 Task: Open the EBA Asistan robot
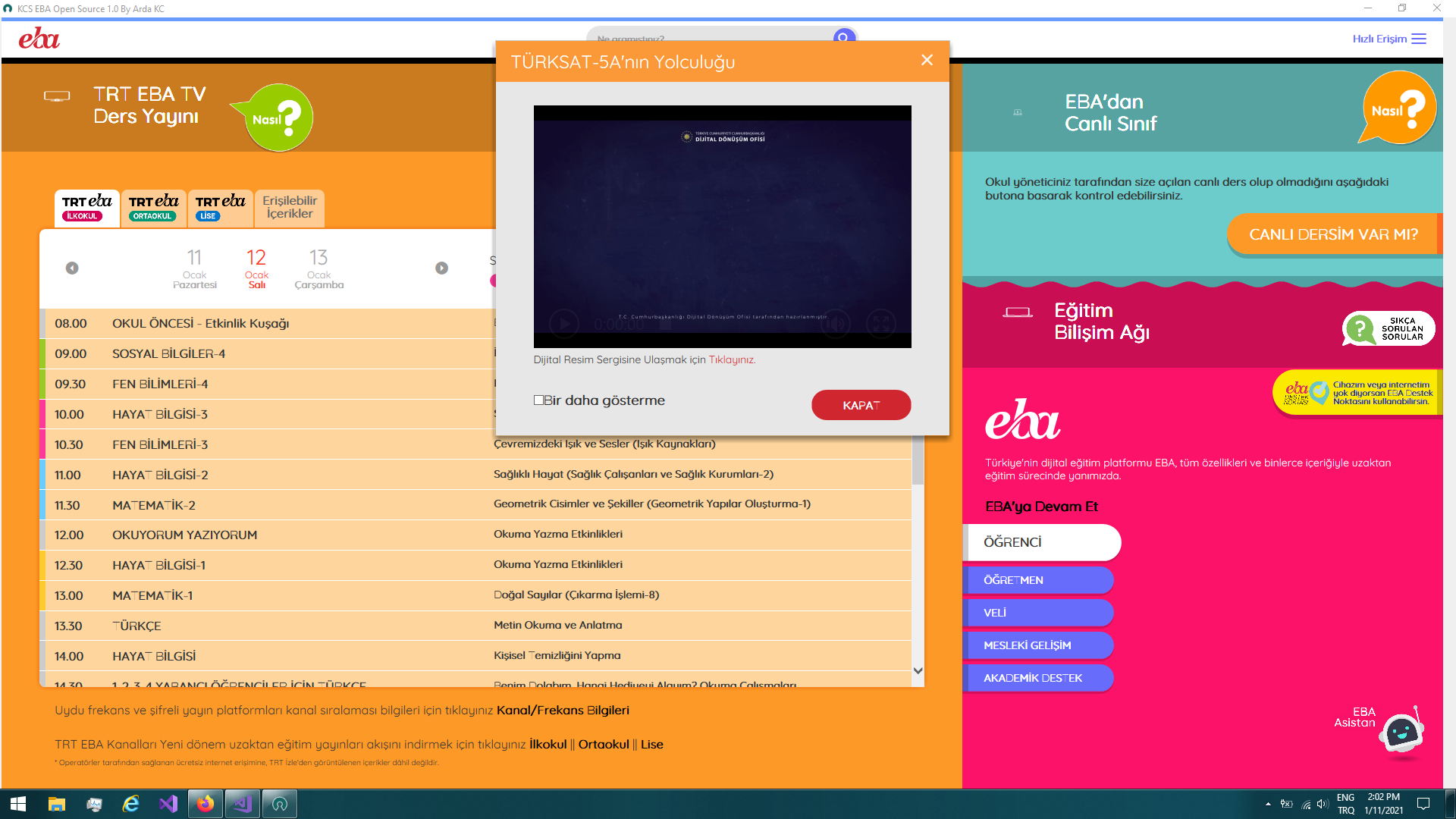click(1401, 733)
